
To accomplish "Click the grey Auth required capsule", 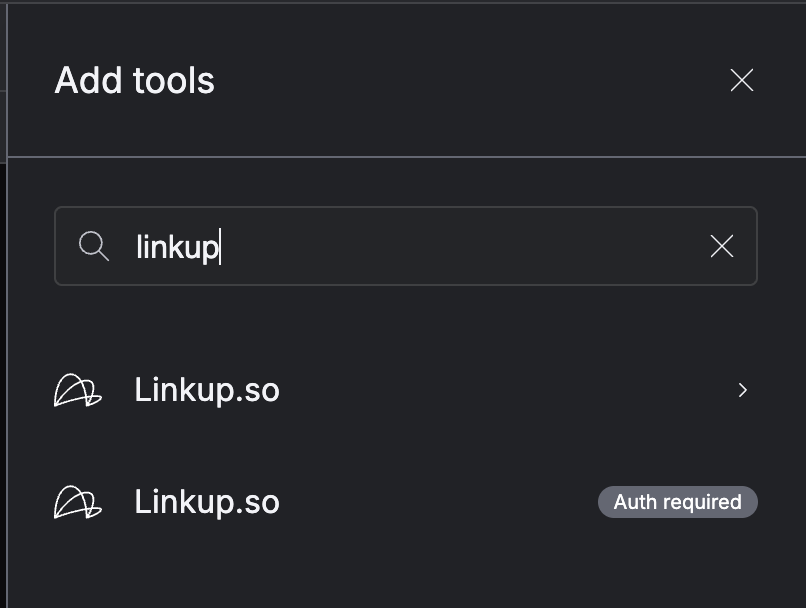I will pos(677,502).
